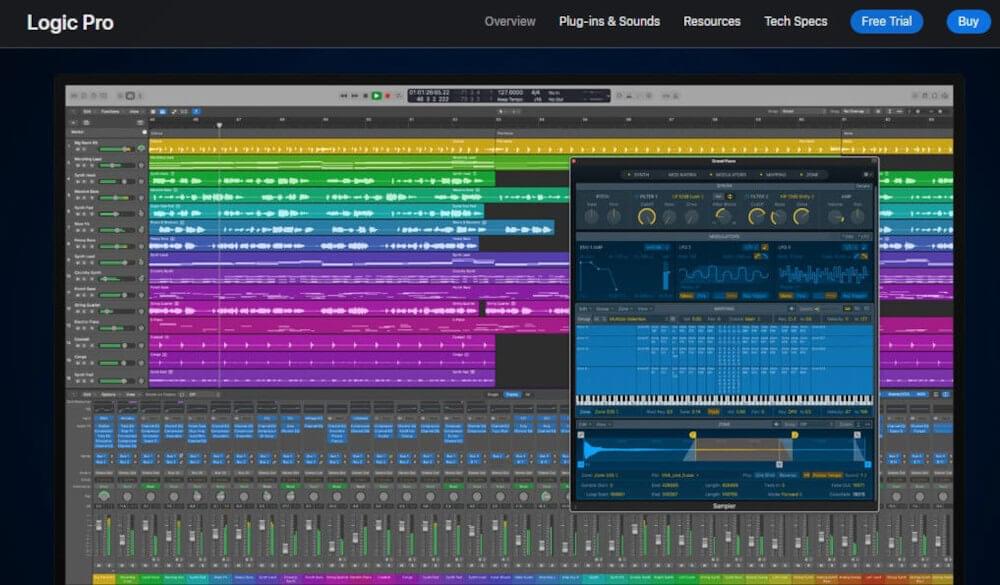Image resolution: width=1000 pixels, height=585 pixels.
Task: Toggle the Cycle button beside Record
Action: pyautogui.click(x=398, y=96)
